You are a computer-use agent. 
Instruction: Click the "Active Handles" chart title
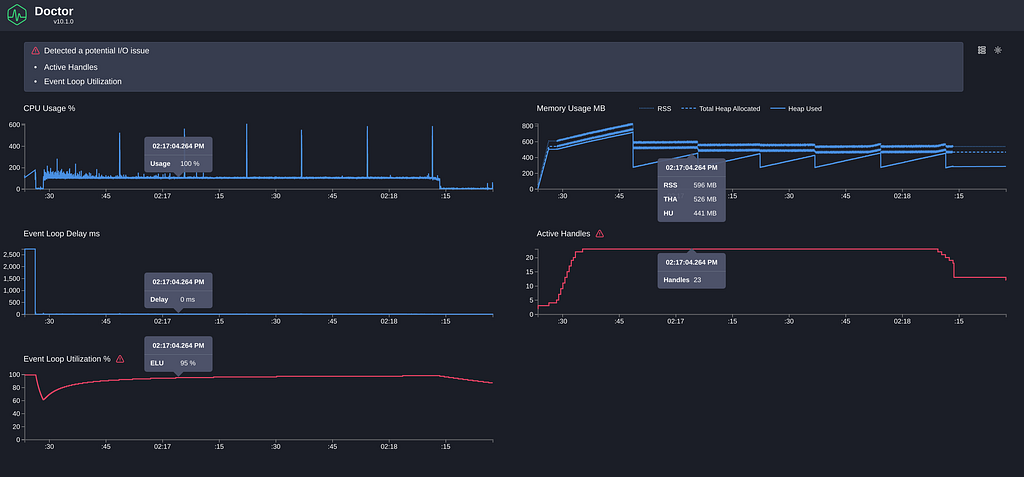pos(563,233)
